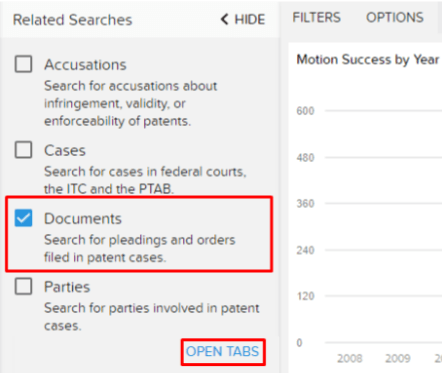
Task: Select the Accusations heading label
Action: click(x=85, y=65)
